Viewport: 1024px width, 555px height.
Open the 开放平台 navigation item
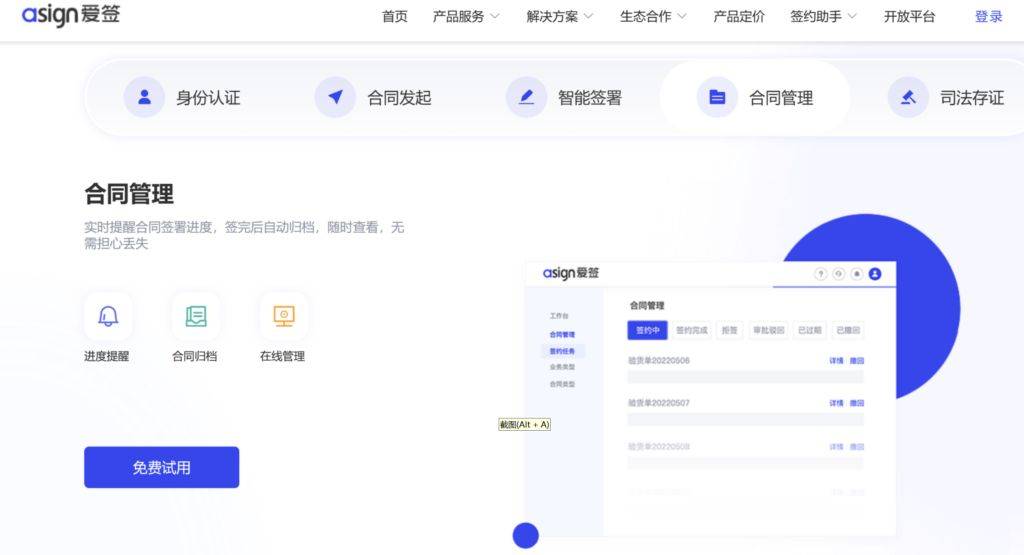click(x=909, y=16)
